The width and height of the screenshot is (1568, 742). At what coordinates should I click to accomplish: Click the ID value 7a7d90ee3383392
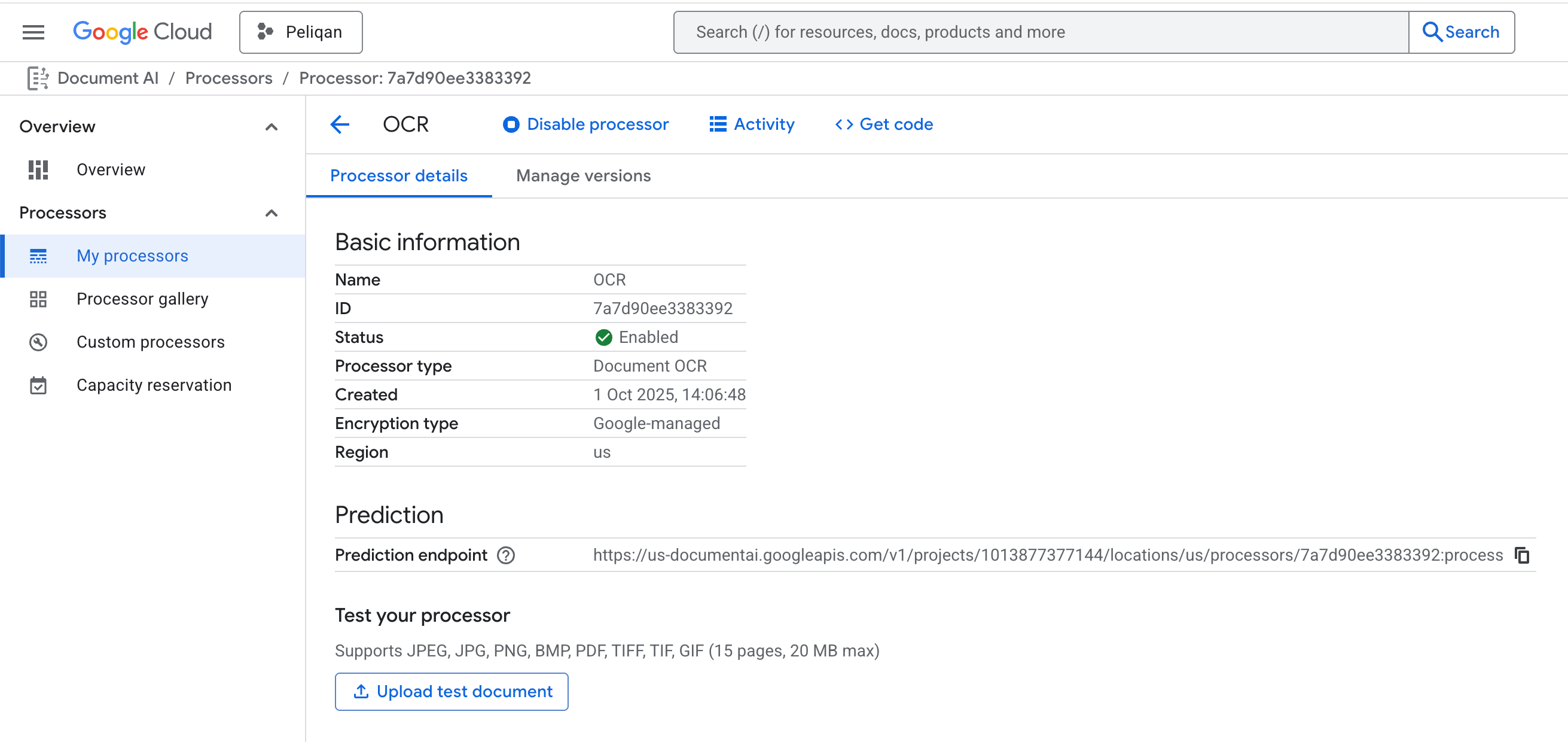click(663, 308)
